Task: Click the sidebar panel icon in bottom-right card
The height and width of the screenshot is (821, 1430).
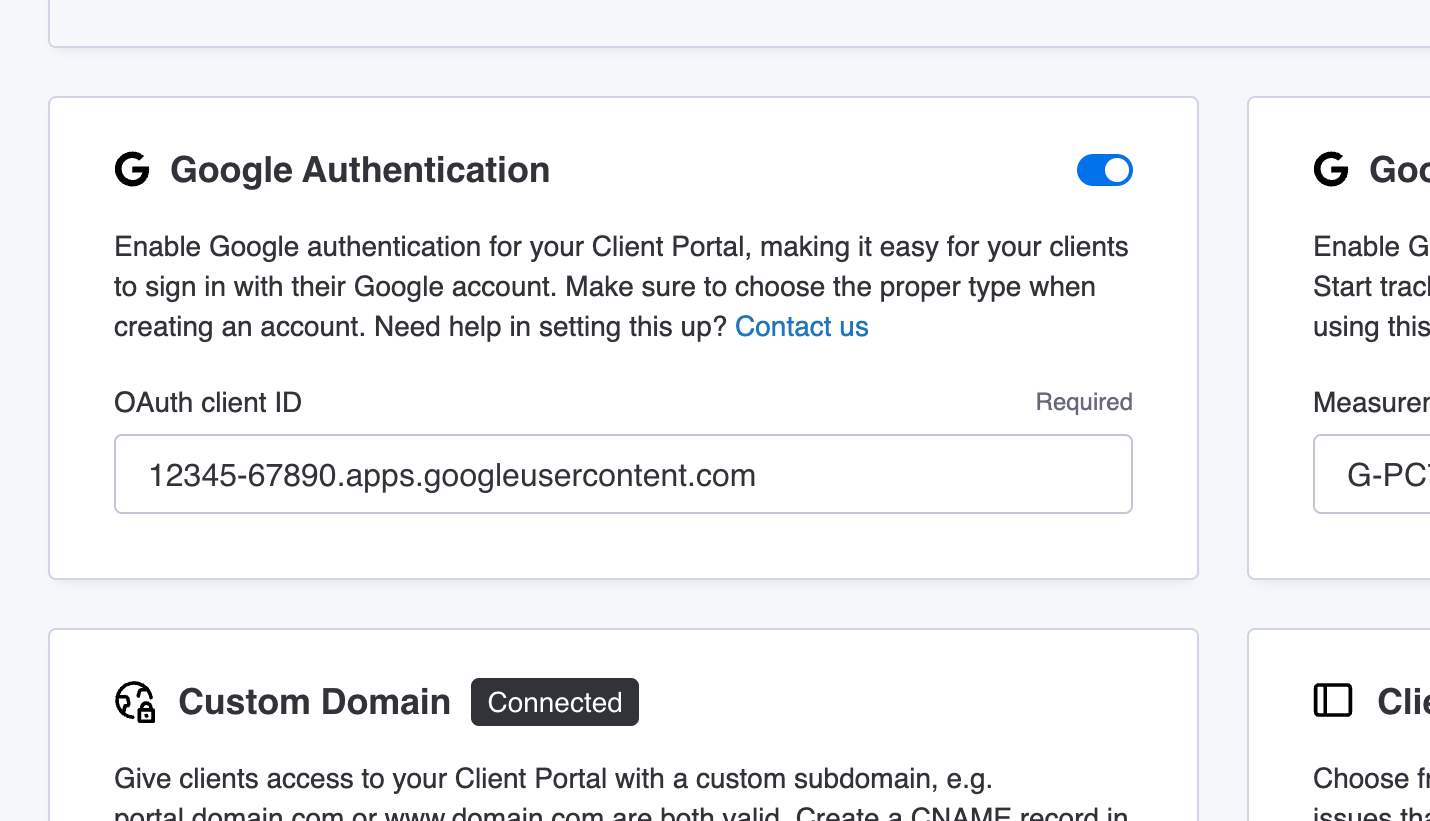Action: click(x=1332, y=701)
